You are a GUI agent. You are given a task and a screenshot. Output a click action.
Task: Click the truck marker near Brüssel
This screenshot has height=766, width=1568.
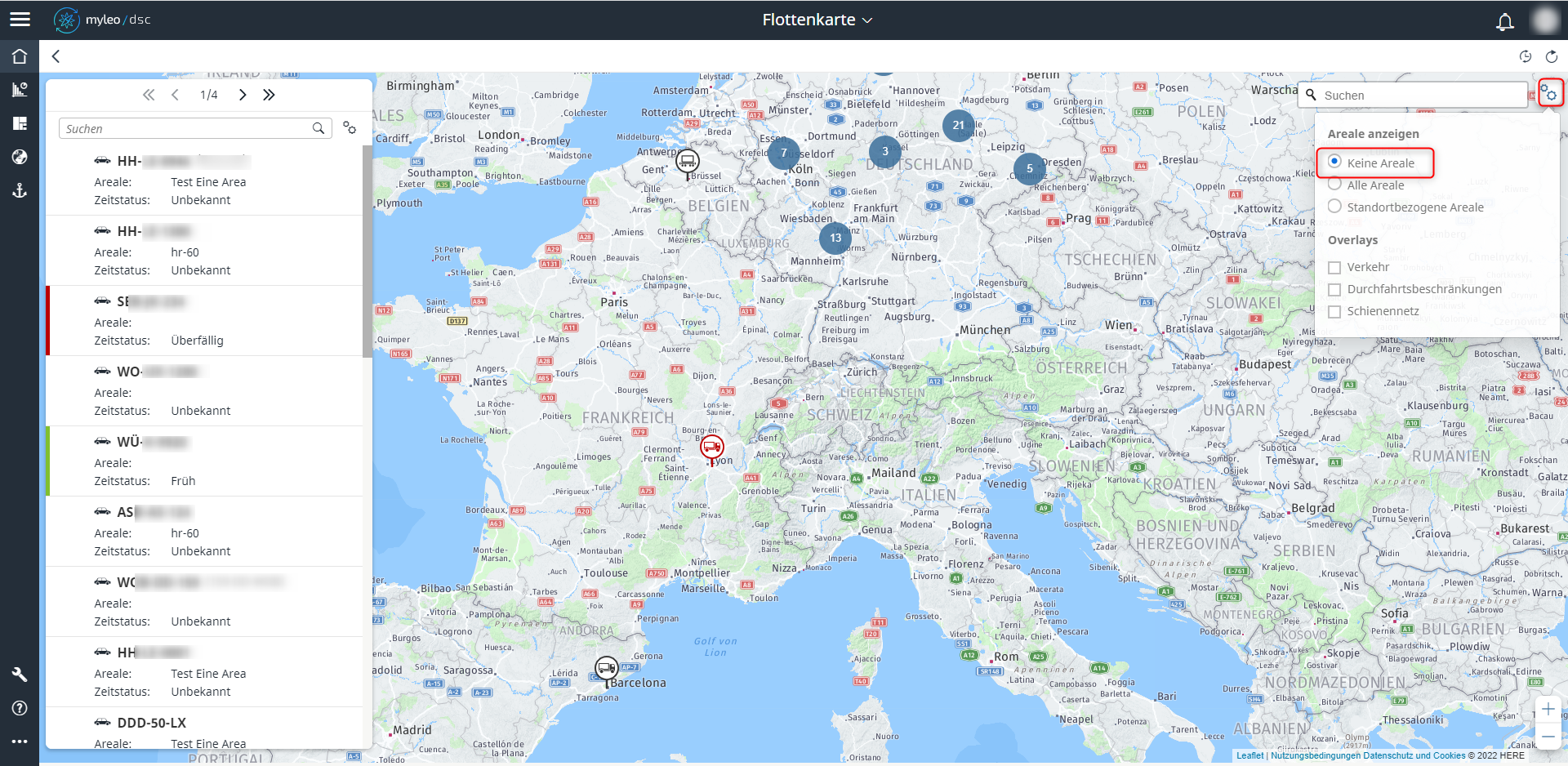coord(688,161)
